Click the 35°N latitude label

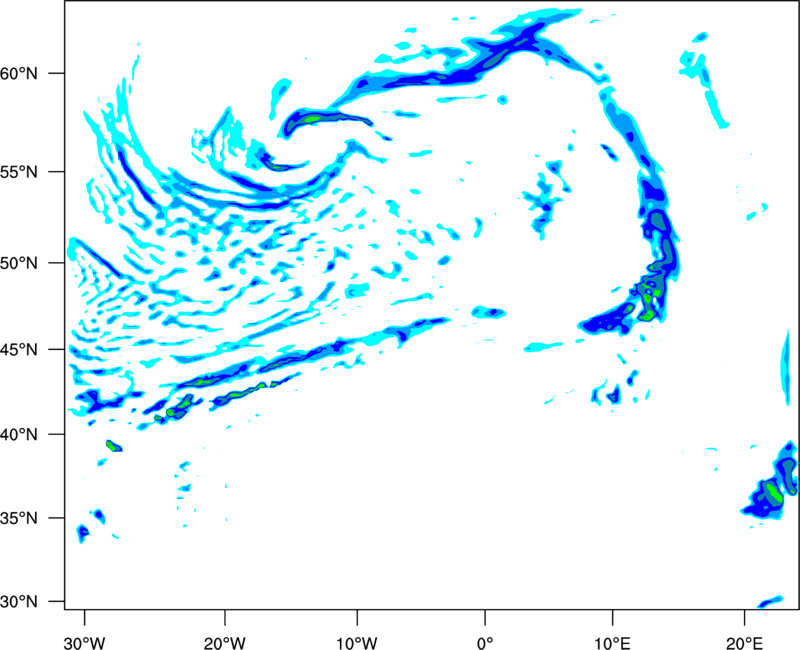19,518
